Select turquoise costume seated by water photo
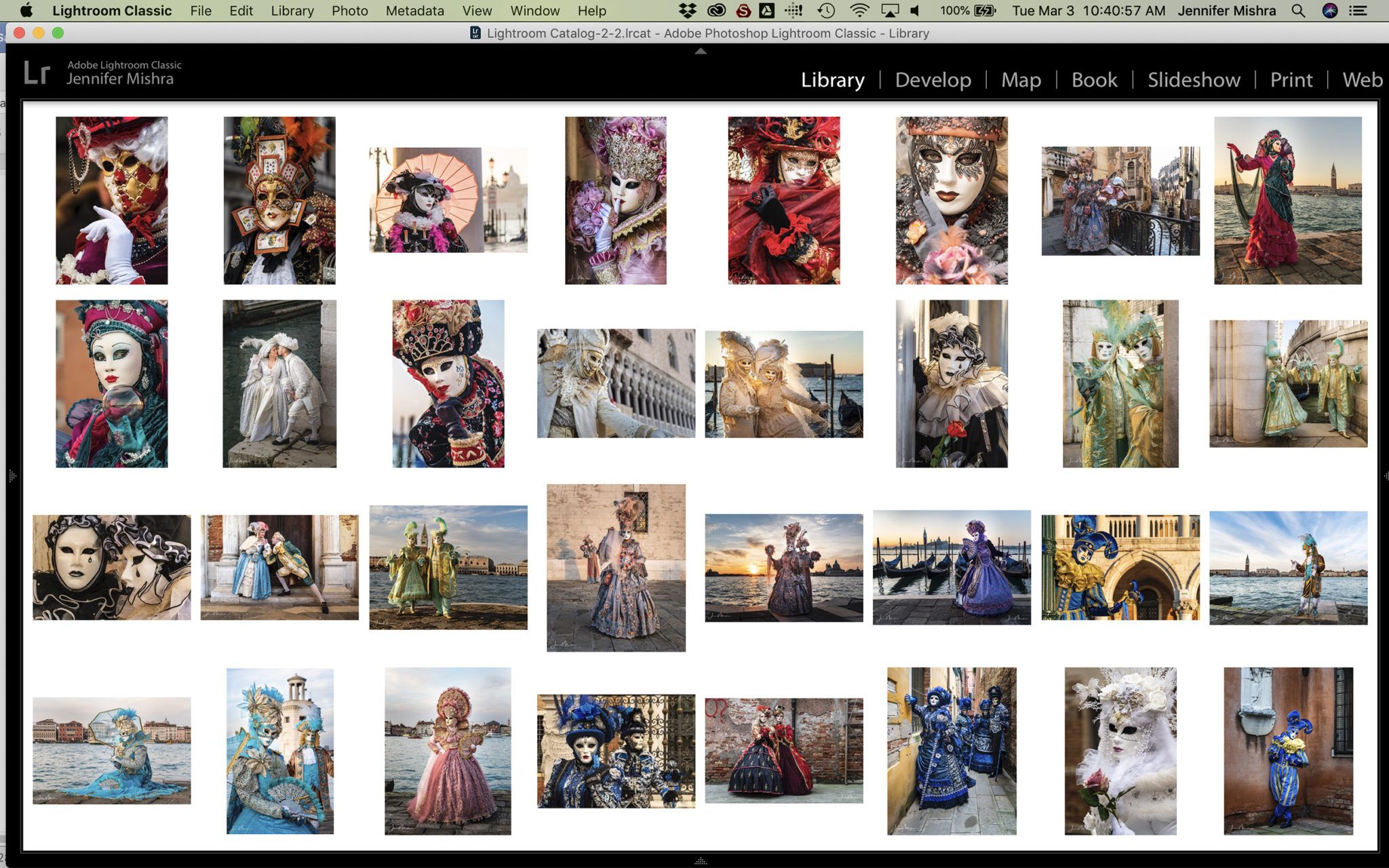 click(x=112, y=751)
